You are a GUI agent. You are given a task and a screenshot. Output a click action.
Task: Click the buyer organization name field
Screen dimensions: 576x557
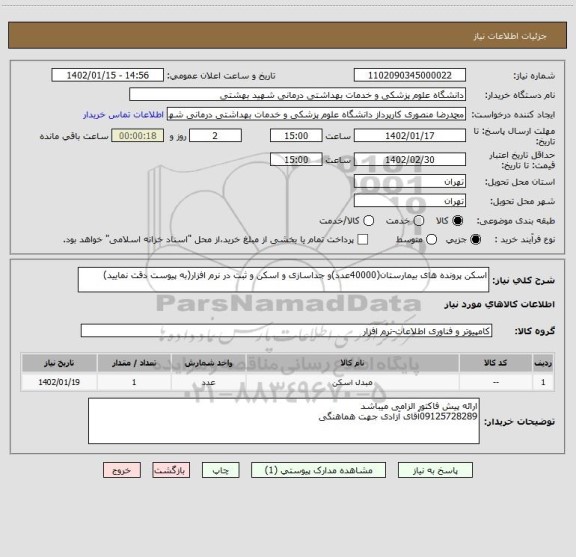(x=298, y=95)
